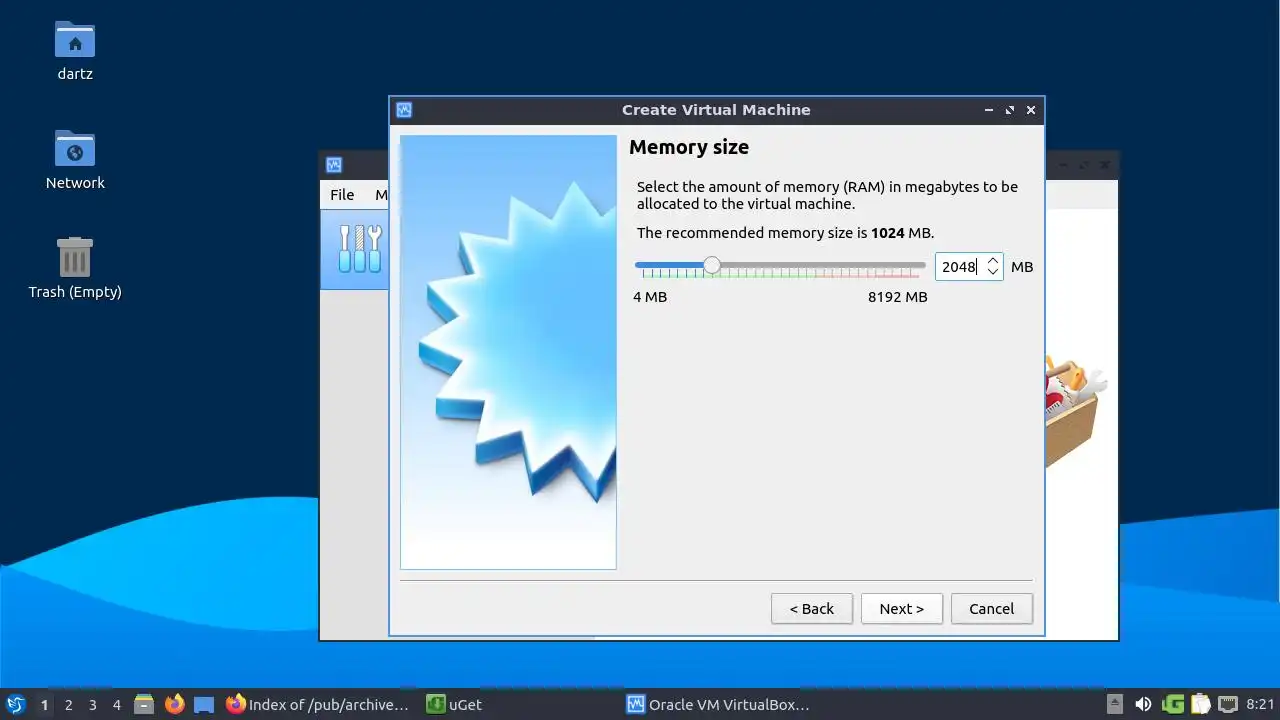Open the Trash (Empty) desktop icon
The width and height of the screenshot is (1280, 720).
(x=75, y=257)
